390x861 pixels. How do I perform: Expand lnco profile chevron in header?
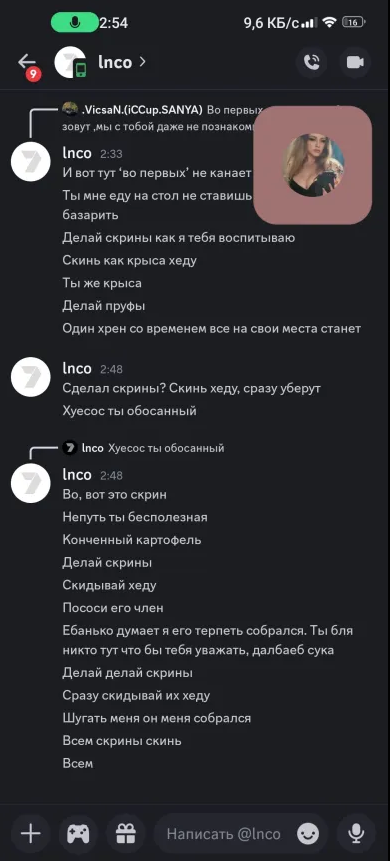(x=143, y=62)
